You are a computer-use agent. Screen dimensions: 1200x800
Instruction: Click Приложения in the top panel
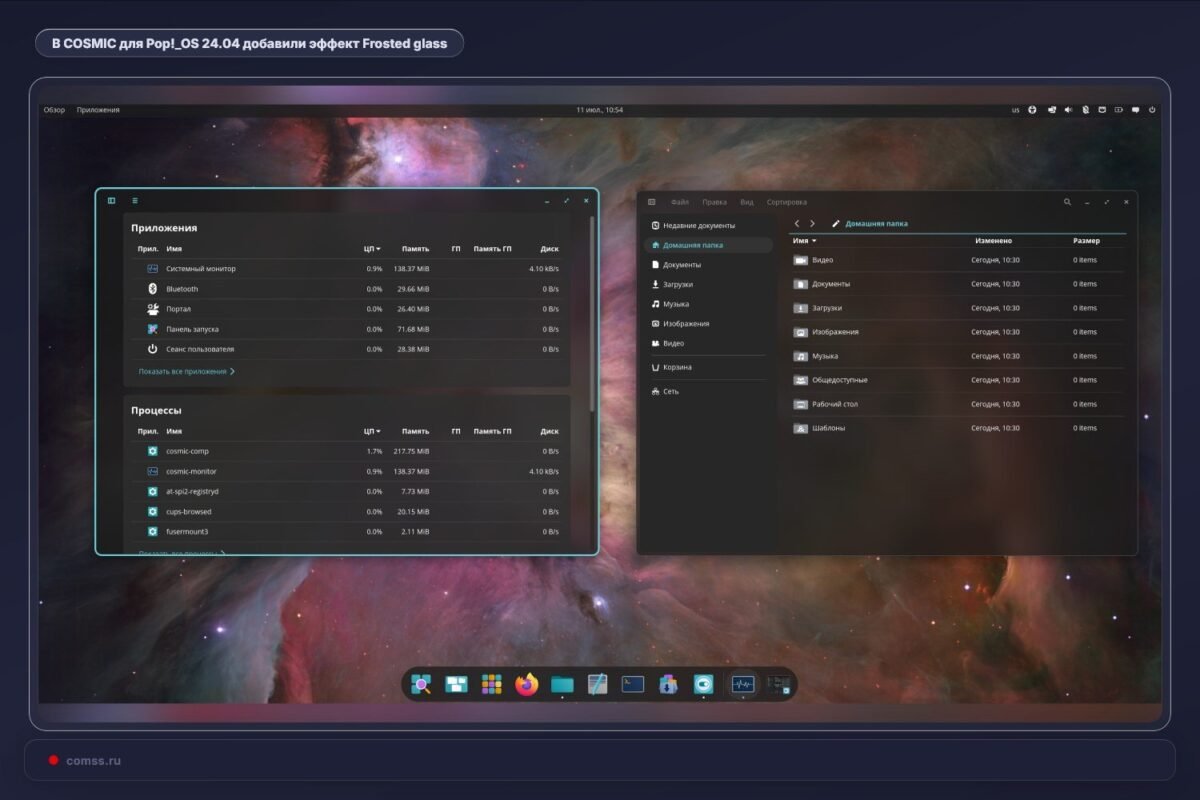98,110
